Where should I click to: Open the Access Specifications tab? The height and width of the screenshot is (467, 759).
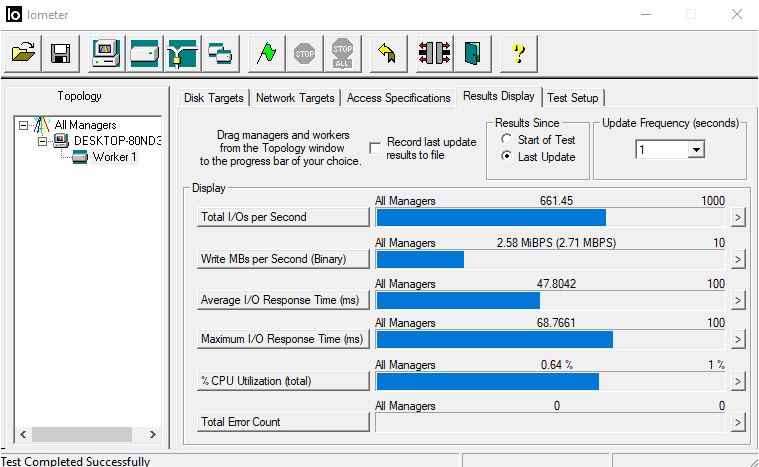[x=398, y=98]
